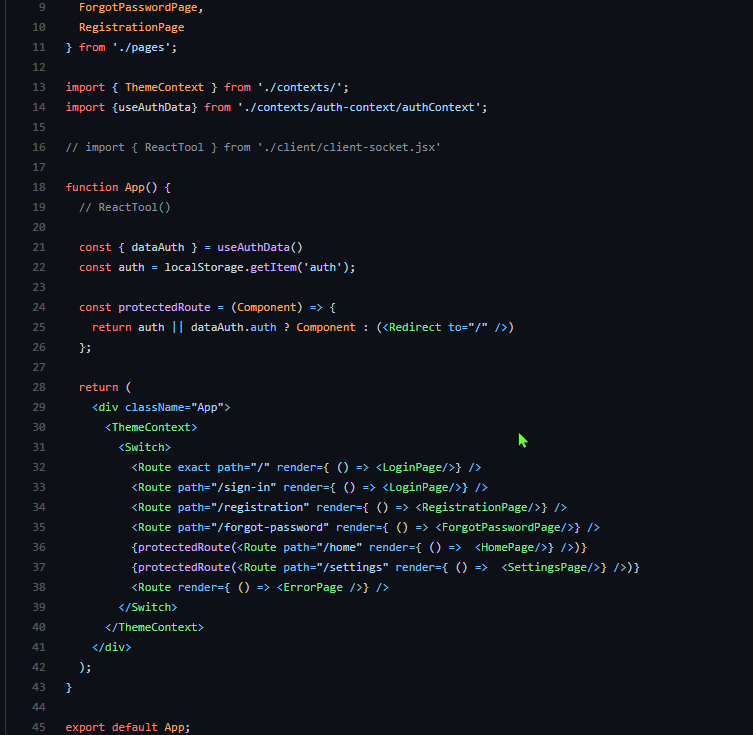Screen dimensions: 753x735
Task: Click path="/forgot-password" on line 35
Action: point(253,528)
